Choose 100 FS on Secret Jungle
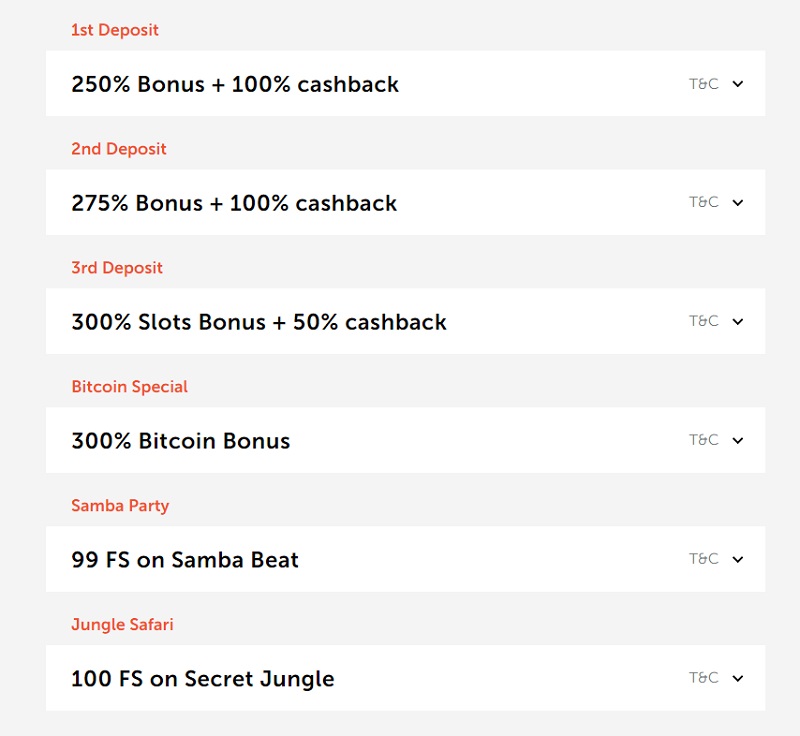The image size is (800, 736). tap(405, 677)
